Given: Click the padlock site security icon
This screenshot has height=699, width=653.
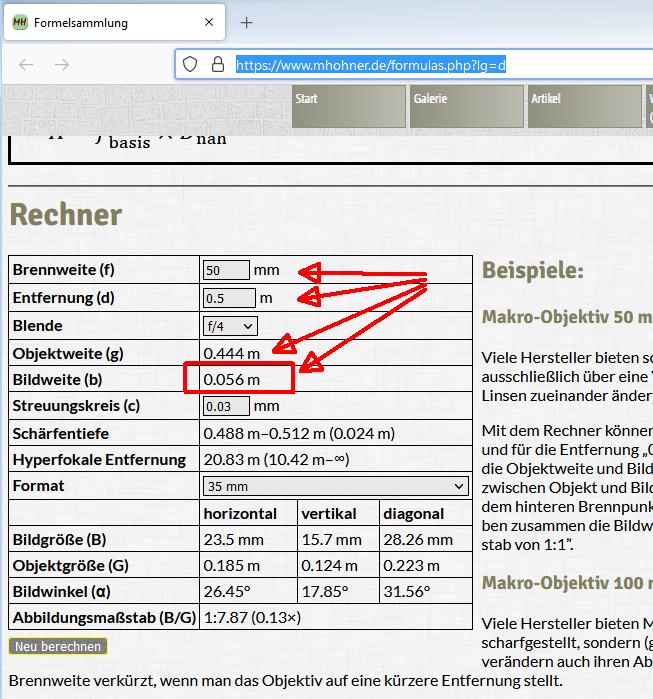Looking at the screenshot, I should pos(217,64).
